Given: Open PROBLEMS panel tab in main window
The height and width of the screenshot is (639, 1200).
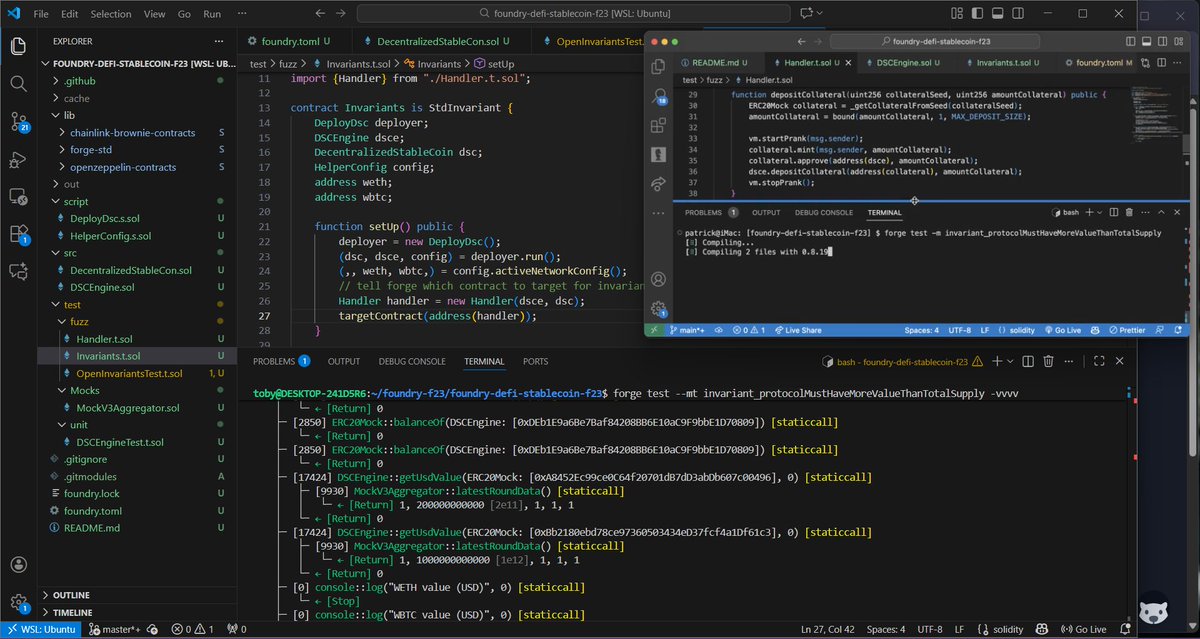Looking at the screenshot, I should [x=281, y=361].
